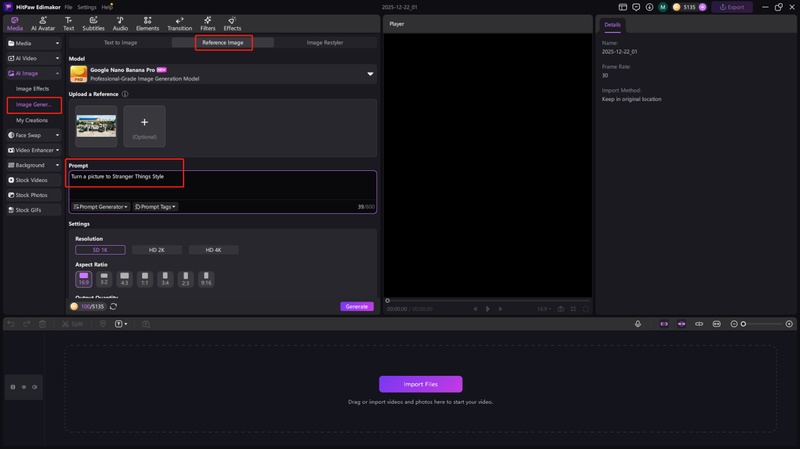Viewport: 800px width, 449px height.
Task: Switch to Image Restyler tab
Action: click(325, 42)
